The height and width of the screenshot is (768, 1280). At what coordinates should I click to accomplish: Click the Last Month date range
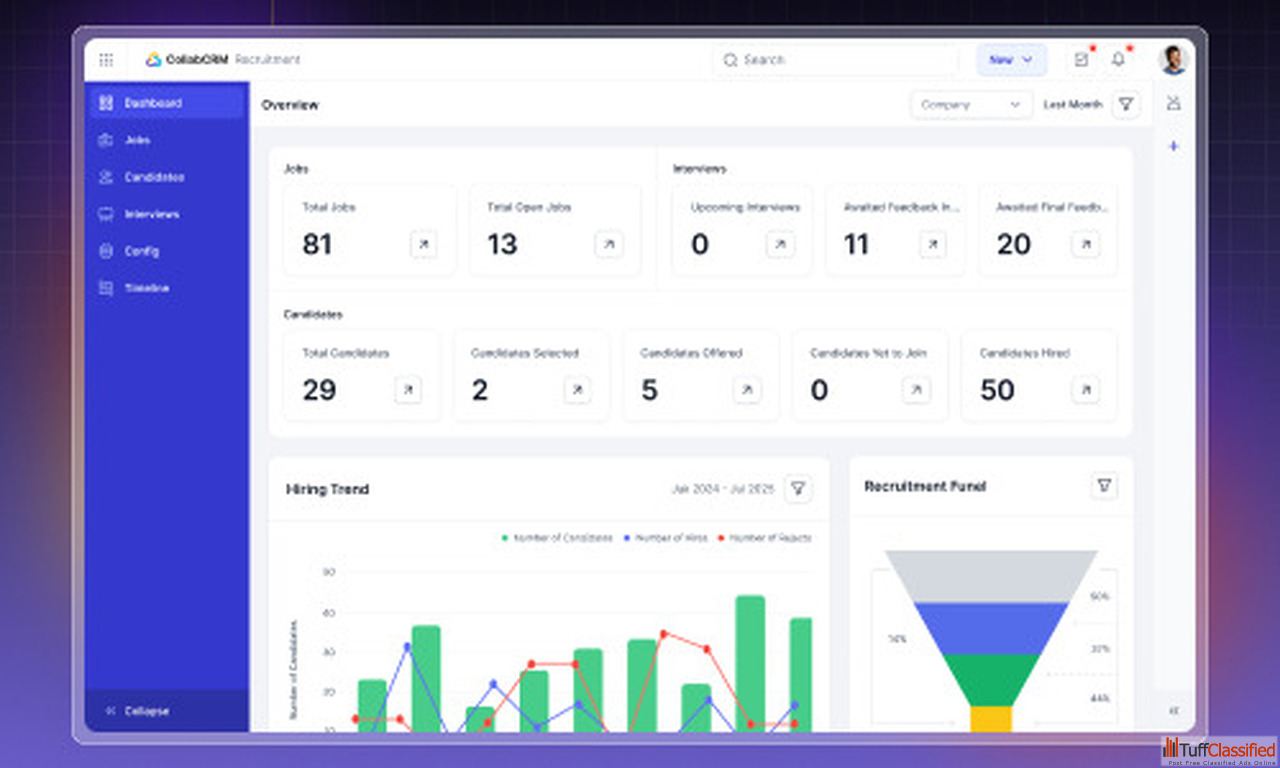[x=1072, y=104]
